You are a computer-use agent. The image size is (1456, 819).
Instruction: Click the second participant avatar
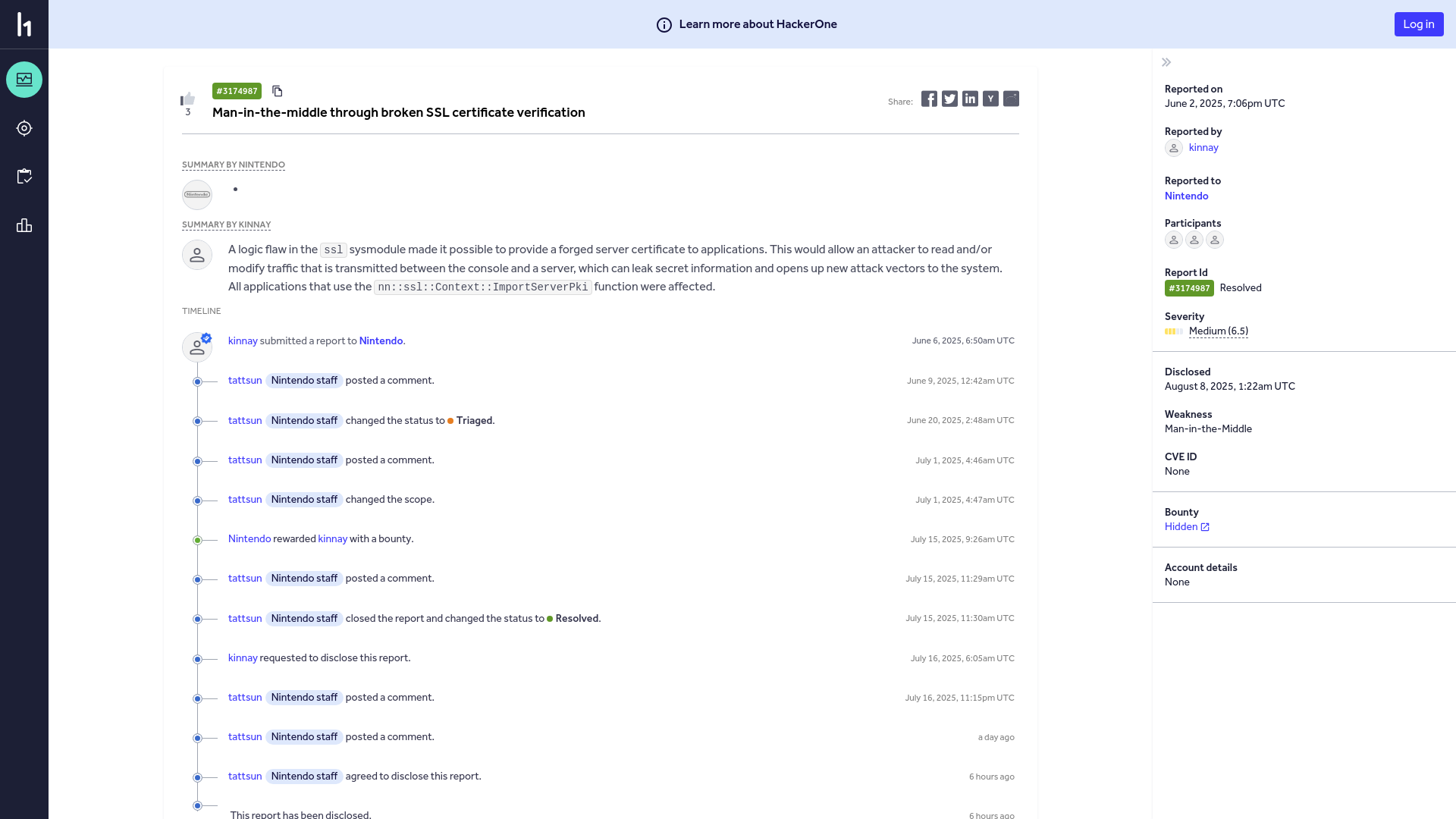[x=1194, y=240]
